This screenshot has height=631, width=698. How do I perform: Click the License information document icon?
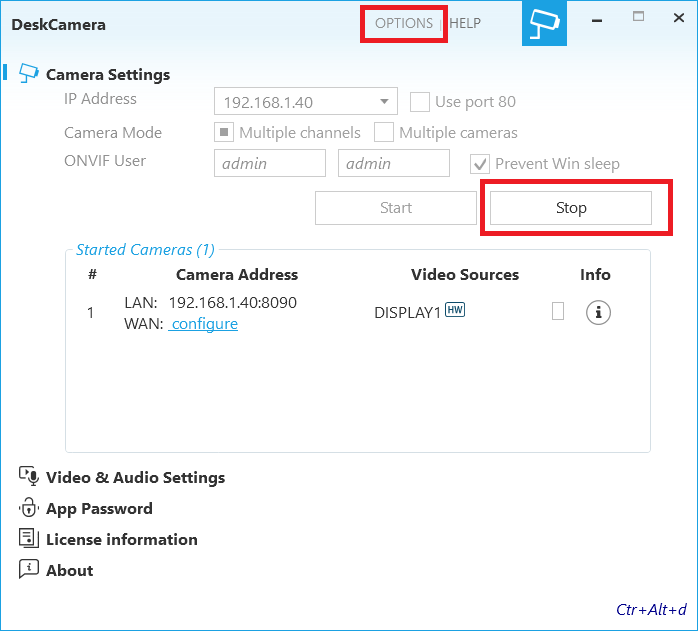pyautogui.click(x=29, y=539)
